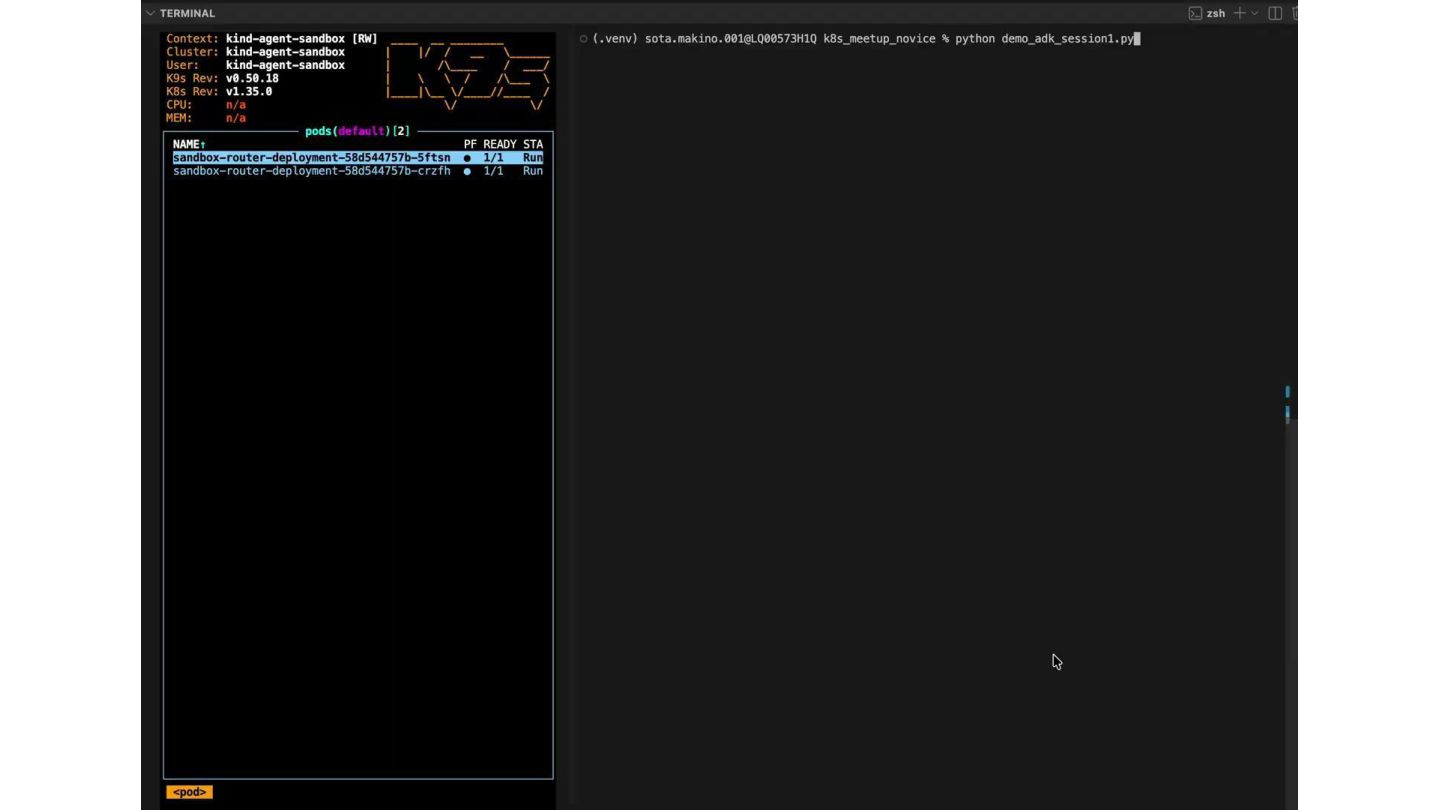Click the (.venv) prompt prefix

click(615, 39)
